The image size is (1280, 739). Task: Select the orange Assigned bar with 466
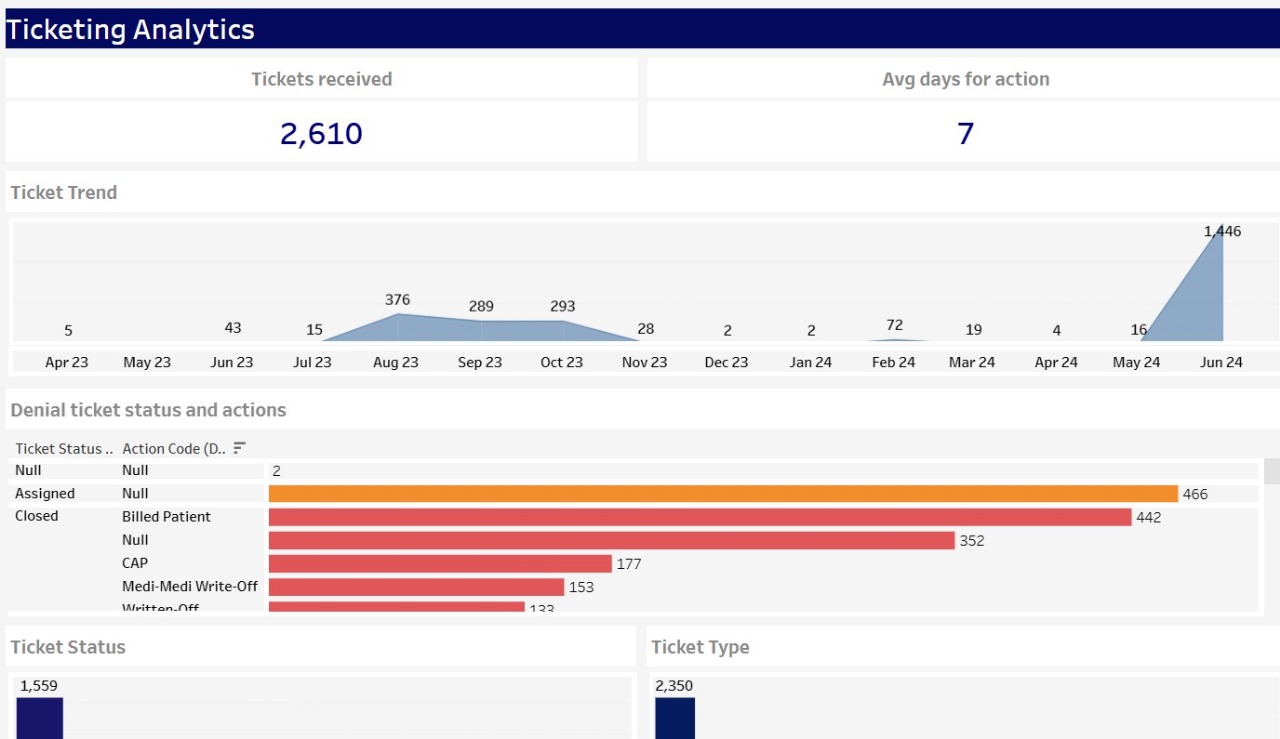tap(723, 493)
